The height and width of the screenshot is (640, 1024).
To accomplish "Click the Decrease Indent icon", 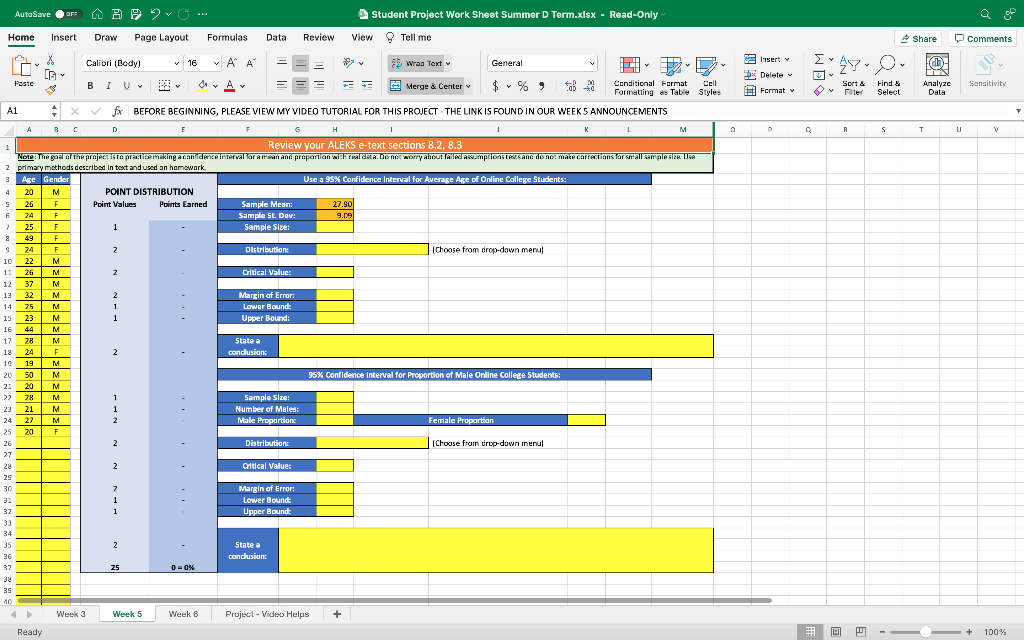I will point(348,85).
